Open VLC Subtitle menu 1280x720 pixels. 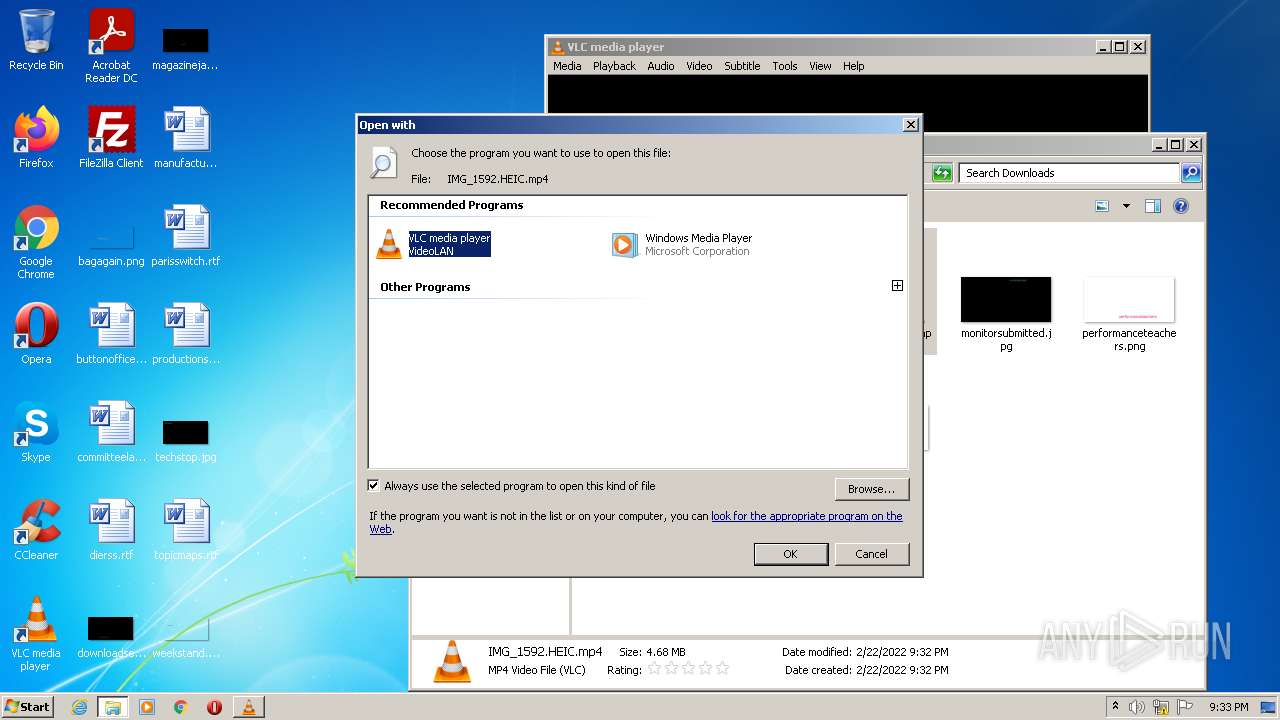pyautogui.click(x=742, y=66)
